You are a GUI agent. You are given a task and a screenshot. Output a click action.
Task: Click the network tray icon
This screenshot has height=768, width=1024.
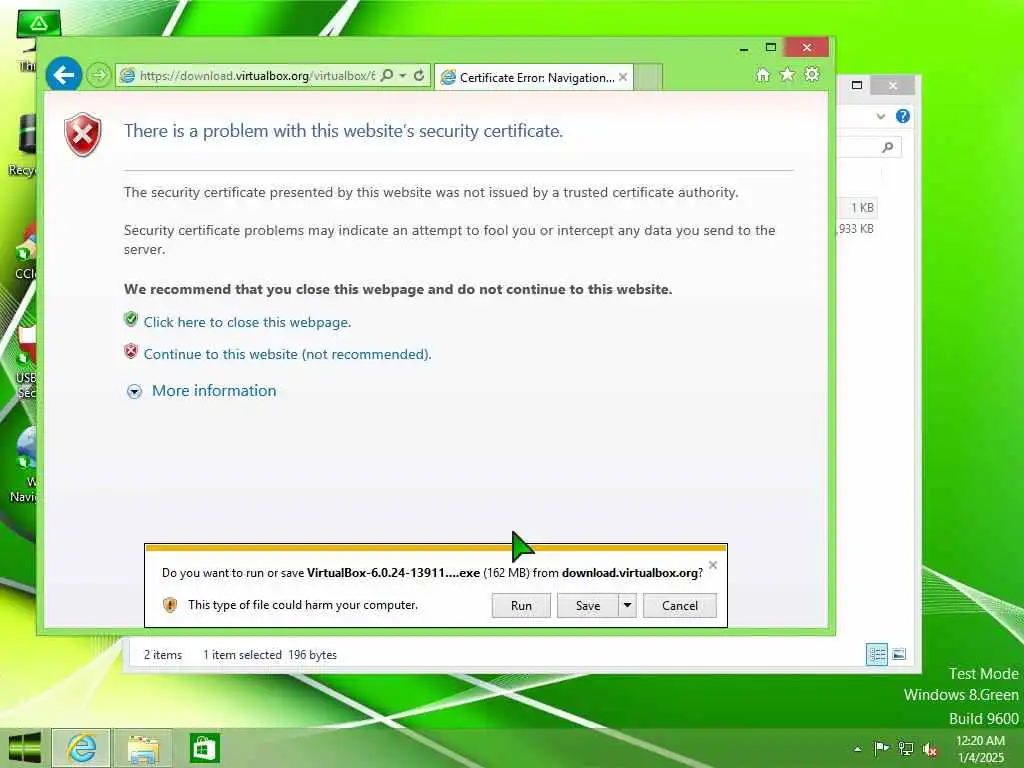[x=906, y=748]
